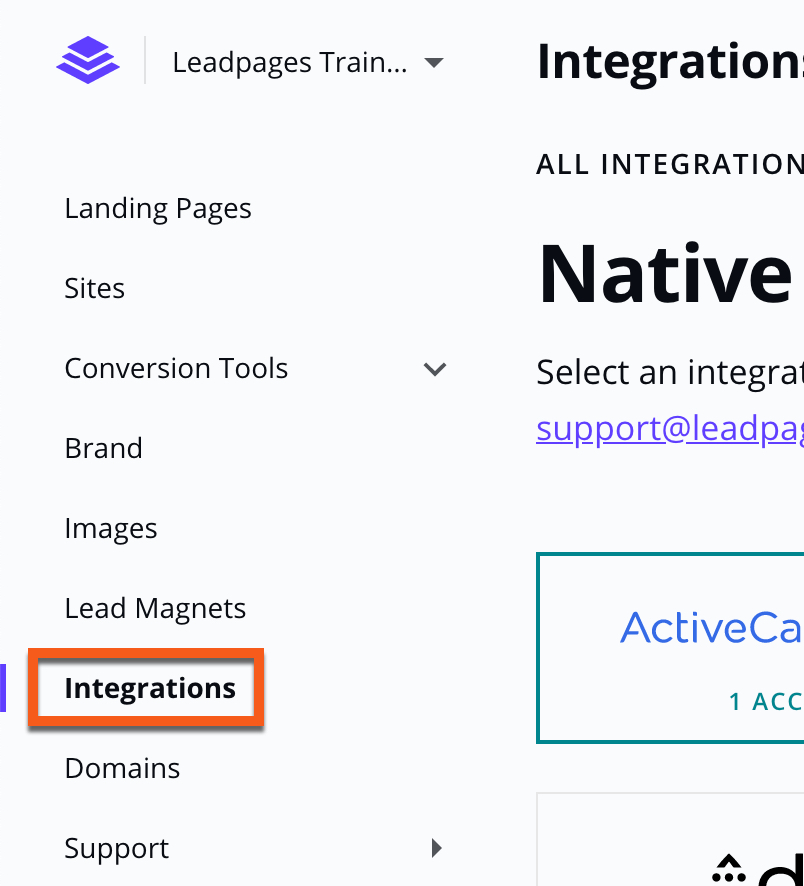Click the Leadpages logo icon
Viewport: 804px width, 886px height.
88,60
